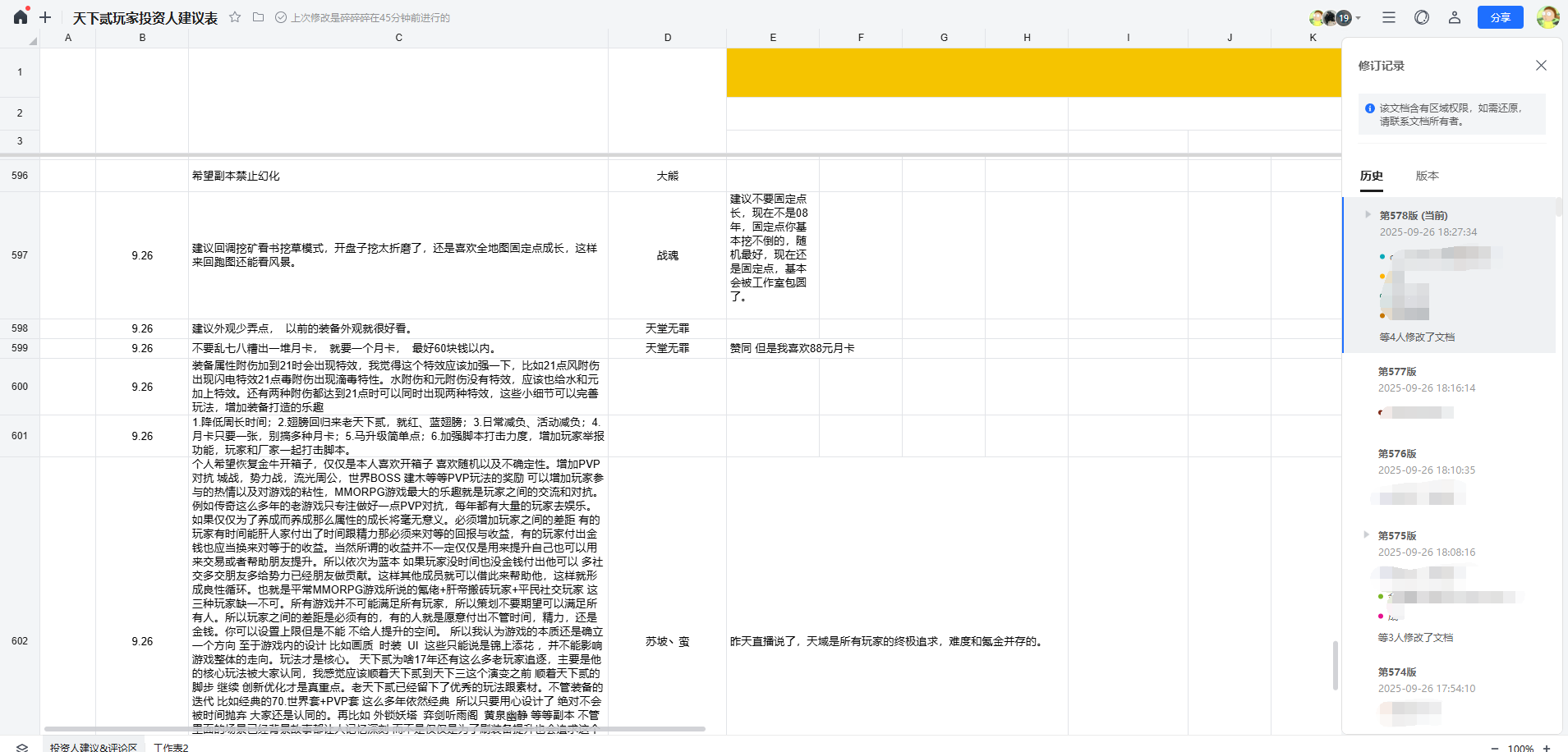This screenshot has width=1568, height=752.
Task: Click the 天堂无罪 cell in row 598
Action: pyautogui.click(x=667, y=328)
